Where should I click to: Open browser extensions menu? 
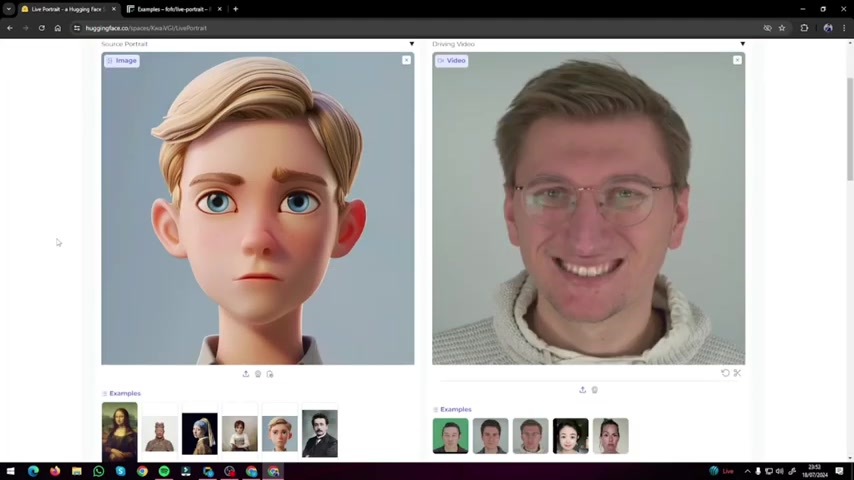pyautogui.click(x=804, y=28)
